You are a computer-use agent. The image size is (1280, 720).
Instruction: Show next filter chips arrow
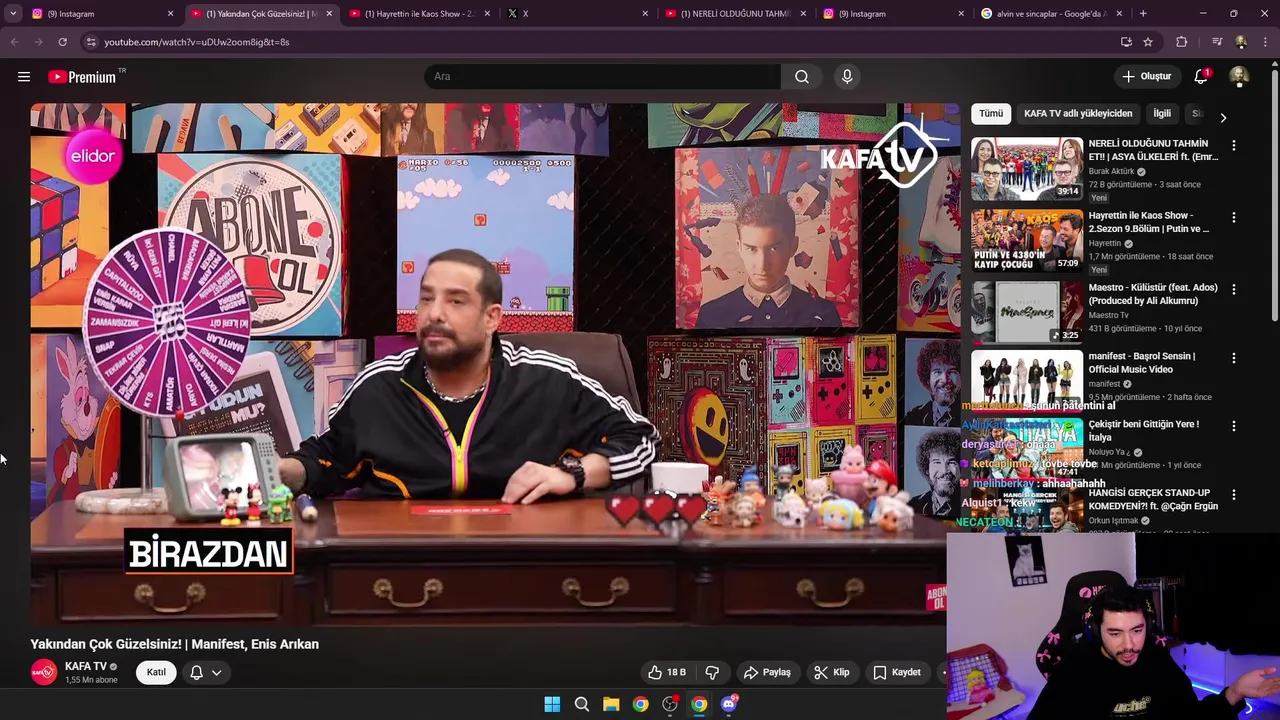[1222, 117]
